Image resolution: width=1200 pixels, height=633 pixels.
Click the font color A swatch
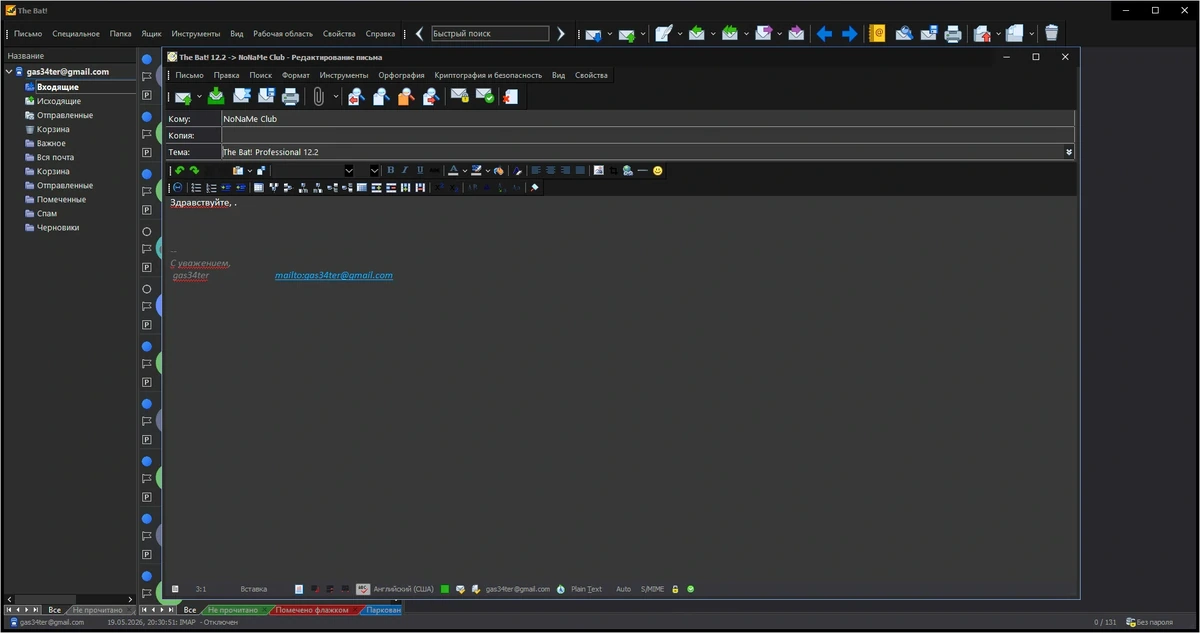point(453,170)
